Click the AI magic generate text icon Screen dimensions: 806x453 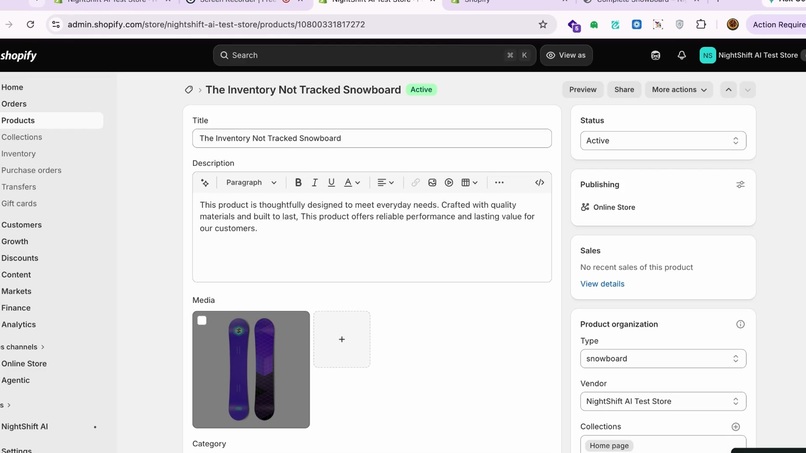tap(205, 183)
